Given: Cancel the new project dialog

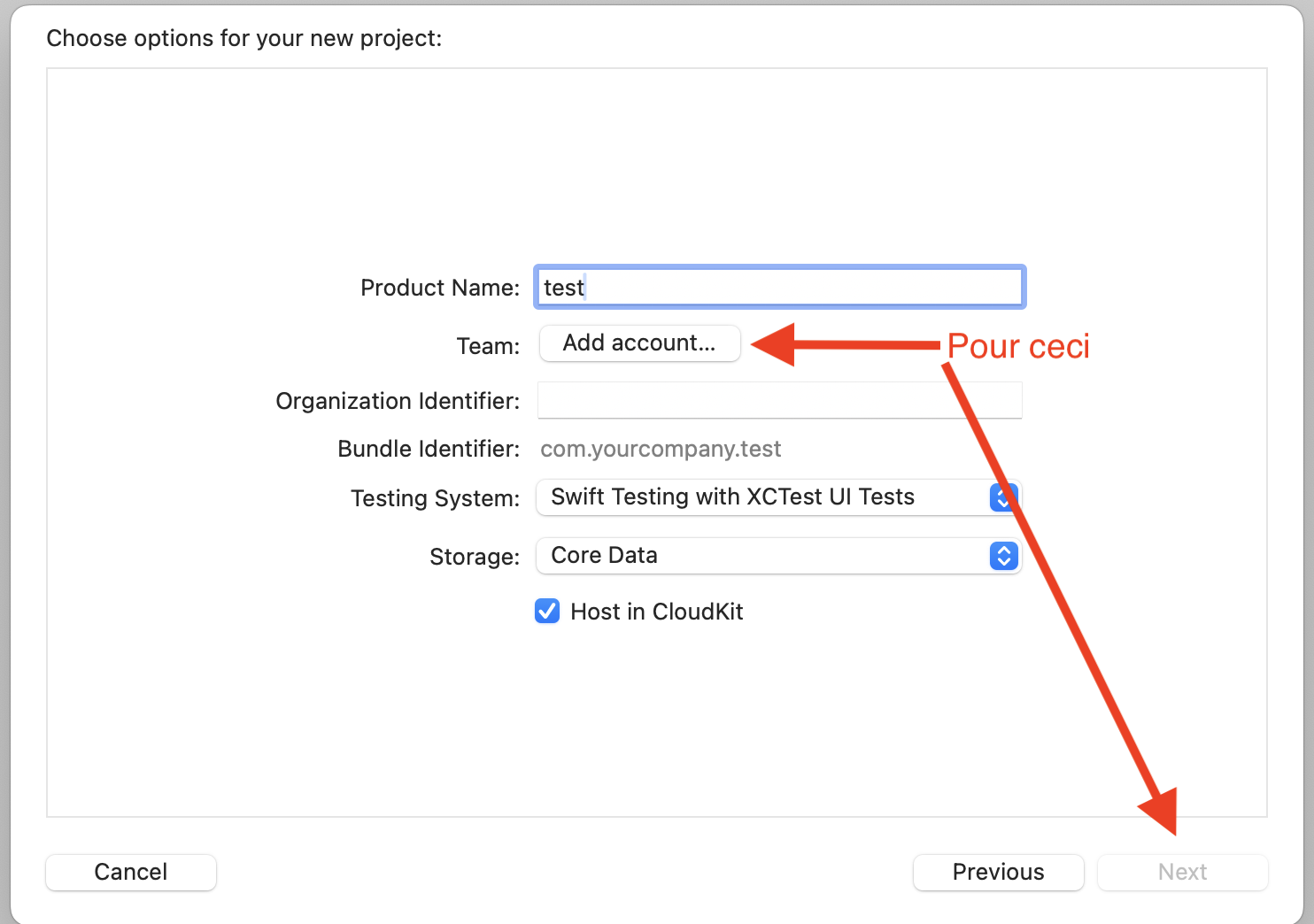Looking at the screenshot, I should (x=131, y=872).
